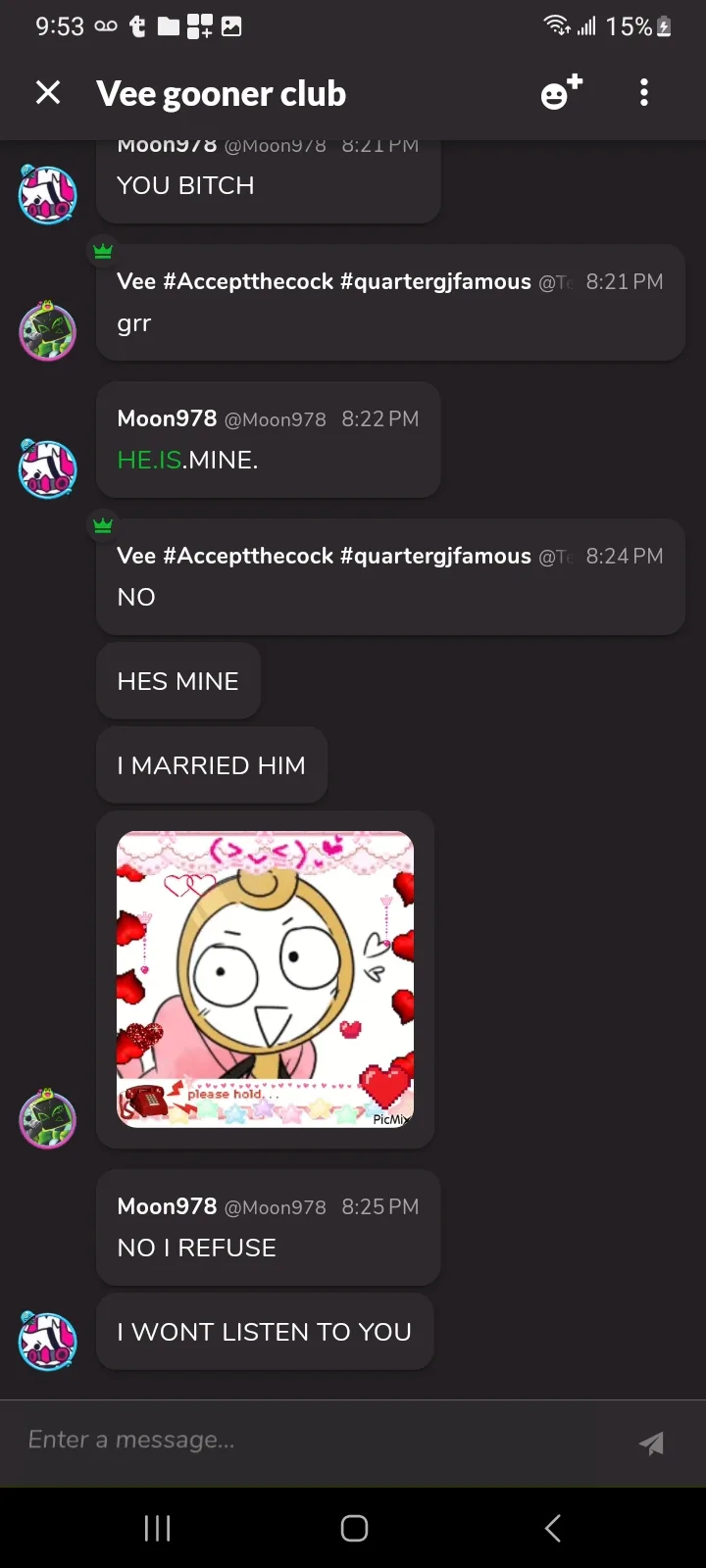Tap the Vee gooner club title
Viewport: 706px width, 1568px height.
tap(222, 94)
